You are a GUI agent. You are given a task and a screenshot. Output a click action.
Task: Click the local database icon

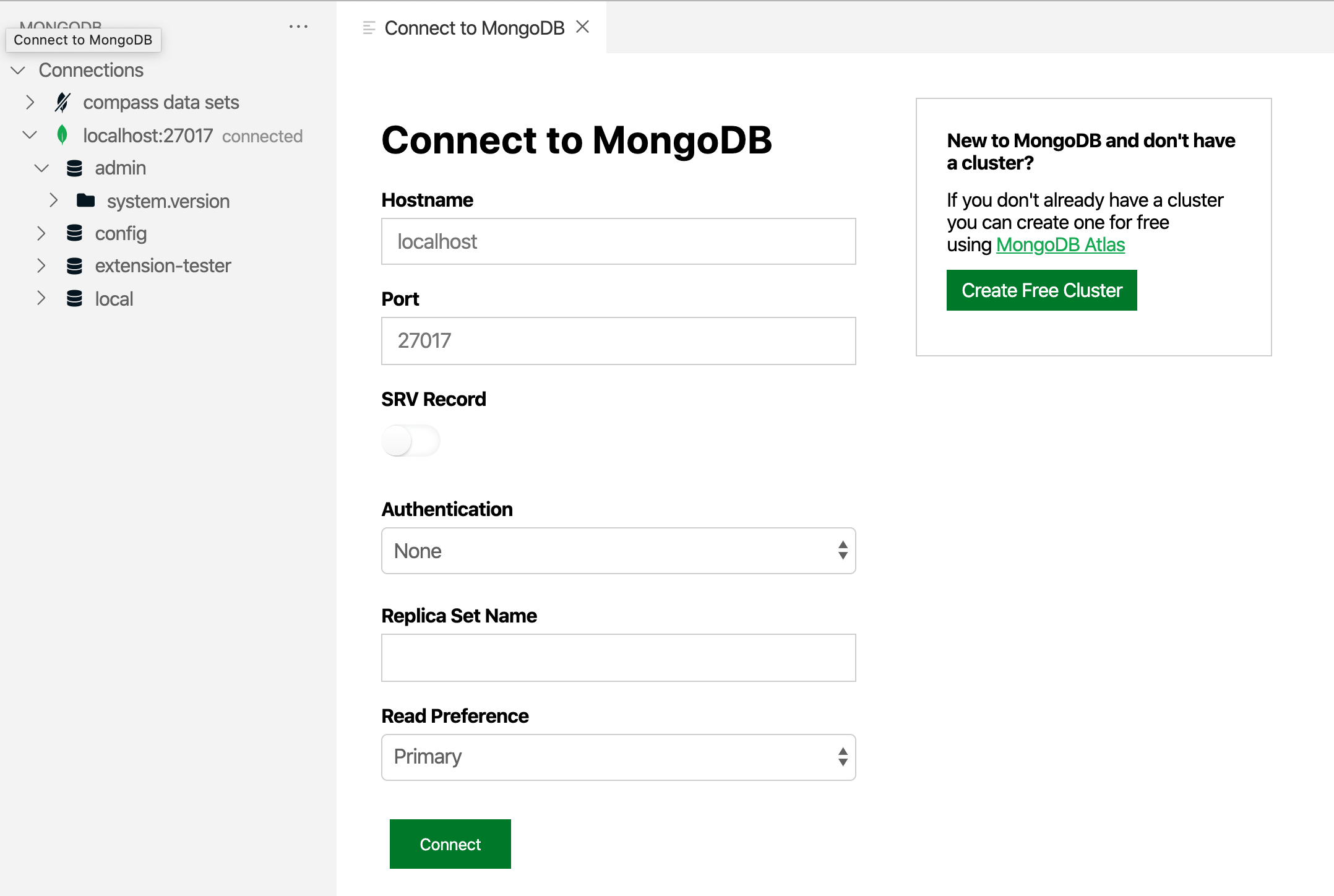click(74, 299)
